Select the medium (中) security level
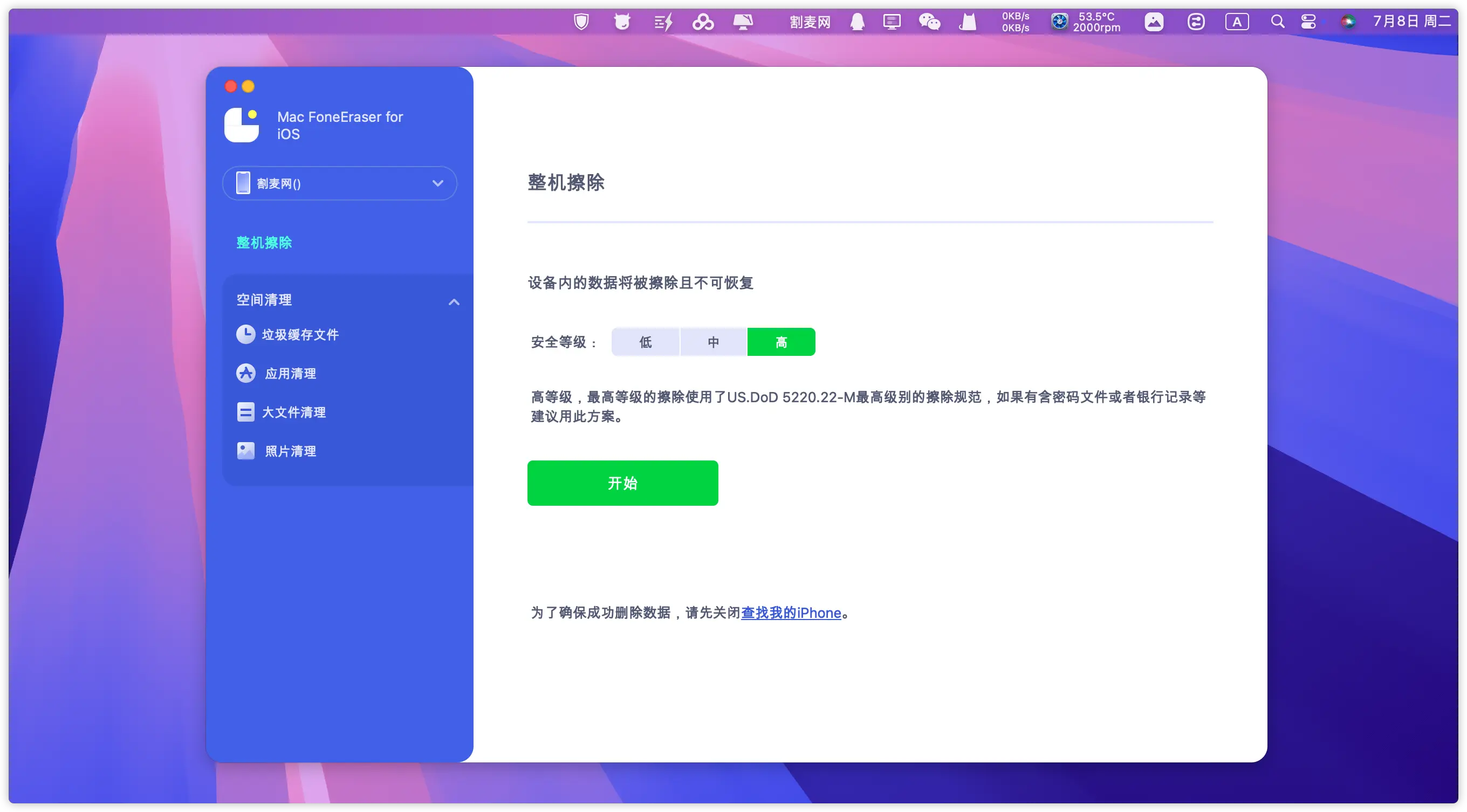This screenshot has width=1467, height=812. pyautogui.click(x=713, y=342)
